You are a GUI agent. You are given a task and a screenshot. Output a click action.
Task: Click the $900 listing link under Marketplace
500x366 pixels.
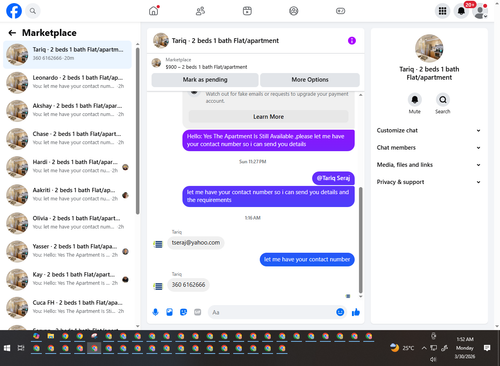(206, 67)
